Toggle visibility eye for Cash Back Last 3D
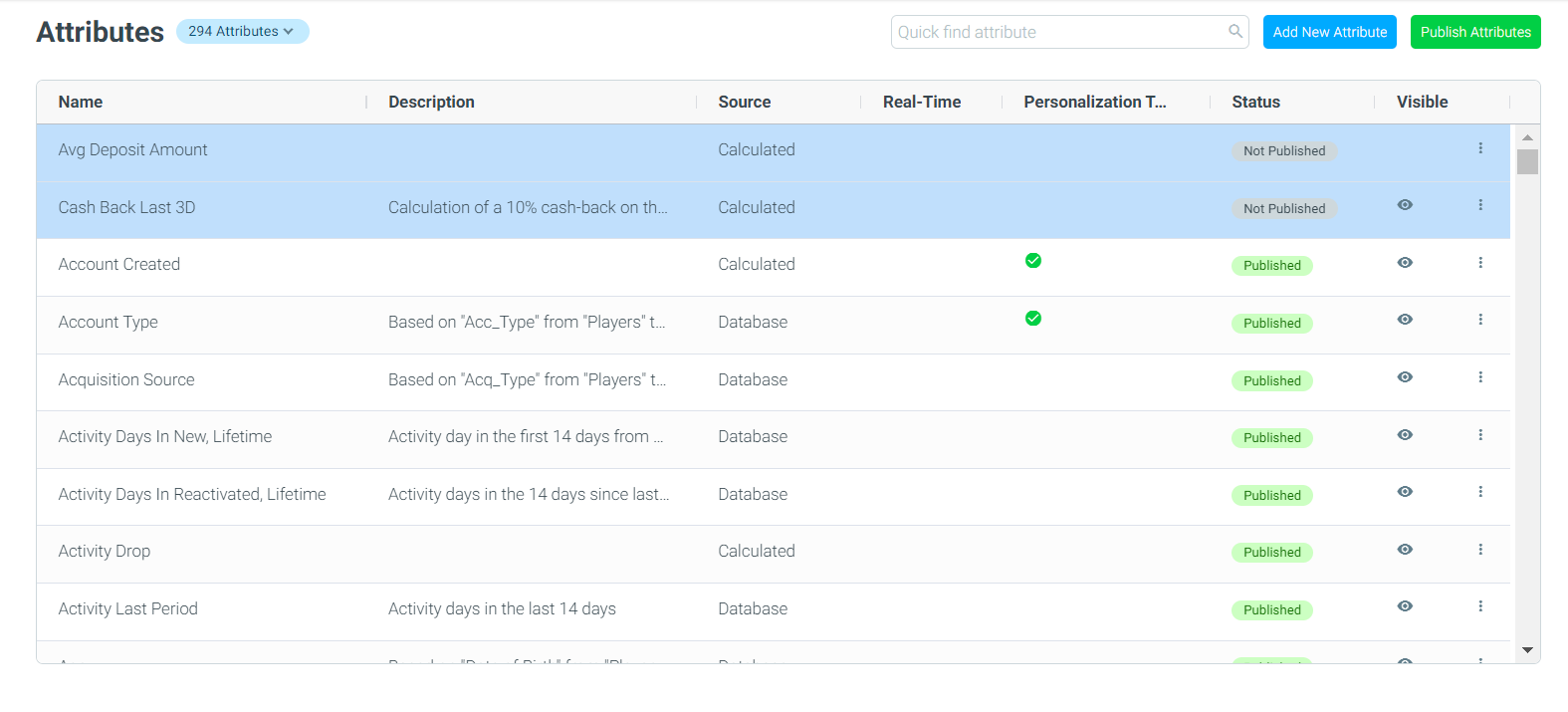Viewport: 1568px width, 712px height. click(1405, 205)
